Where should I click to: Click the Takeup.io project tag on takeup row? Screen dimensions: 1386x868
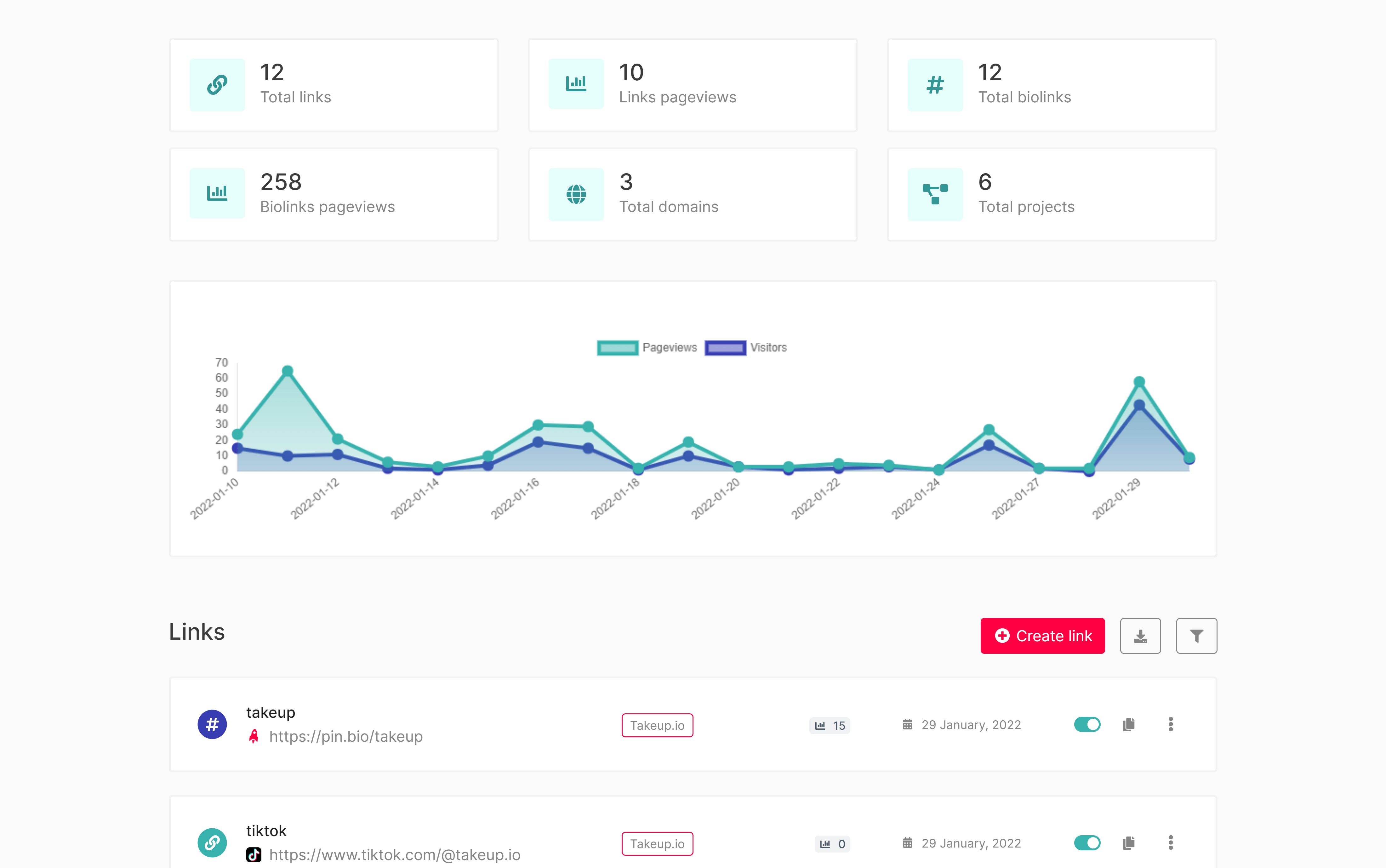pyautogui.click(x=657, y=726)
